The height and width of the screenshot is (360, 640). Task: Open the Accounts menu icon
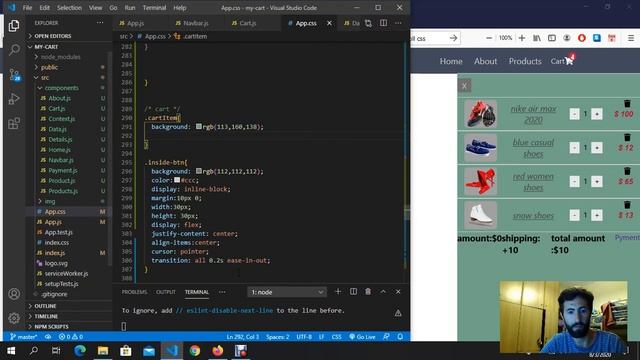(x=14, y=294)
